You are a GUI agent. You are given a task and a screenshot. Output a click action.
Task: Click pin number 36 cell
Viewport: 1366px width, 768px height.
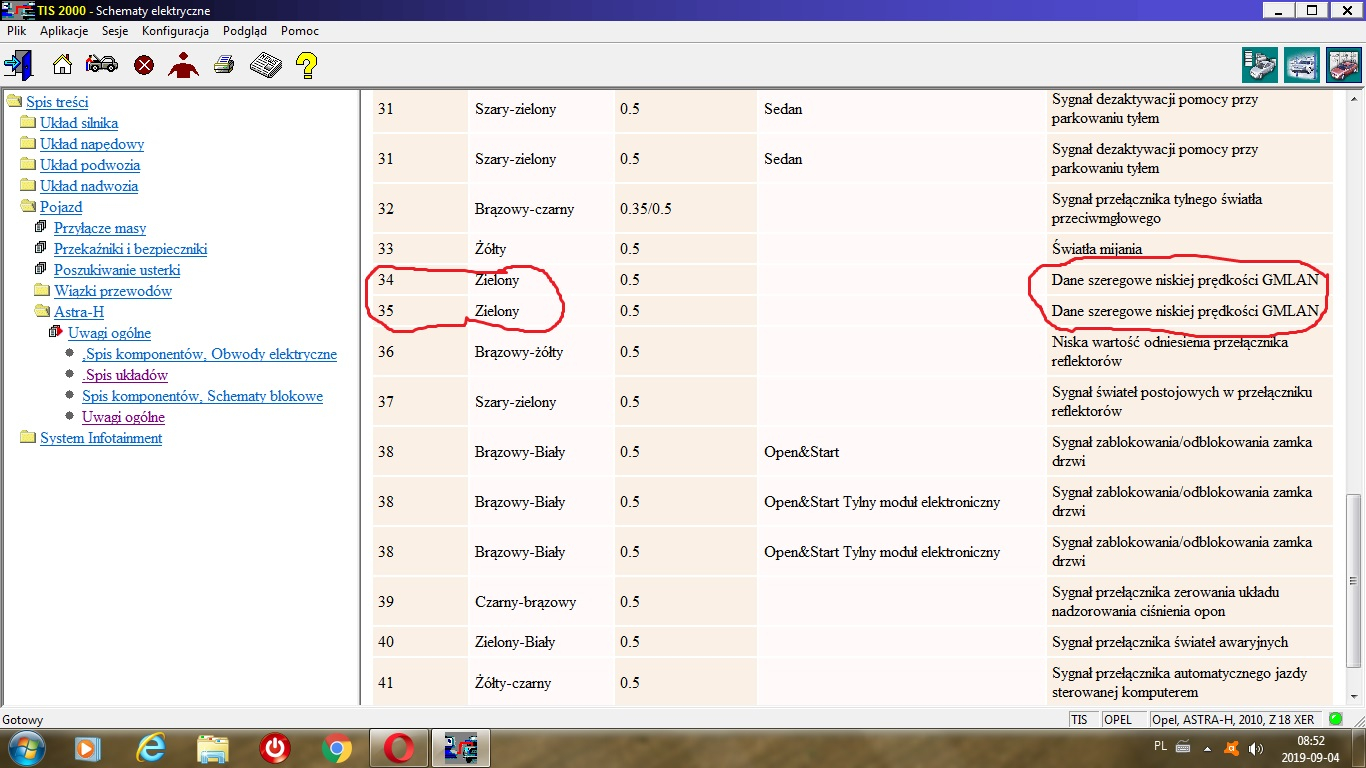click(x=420, y=352)
